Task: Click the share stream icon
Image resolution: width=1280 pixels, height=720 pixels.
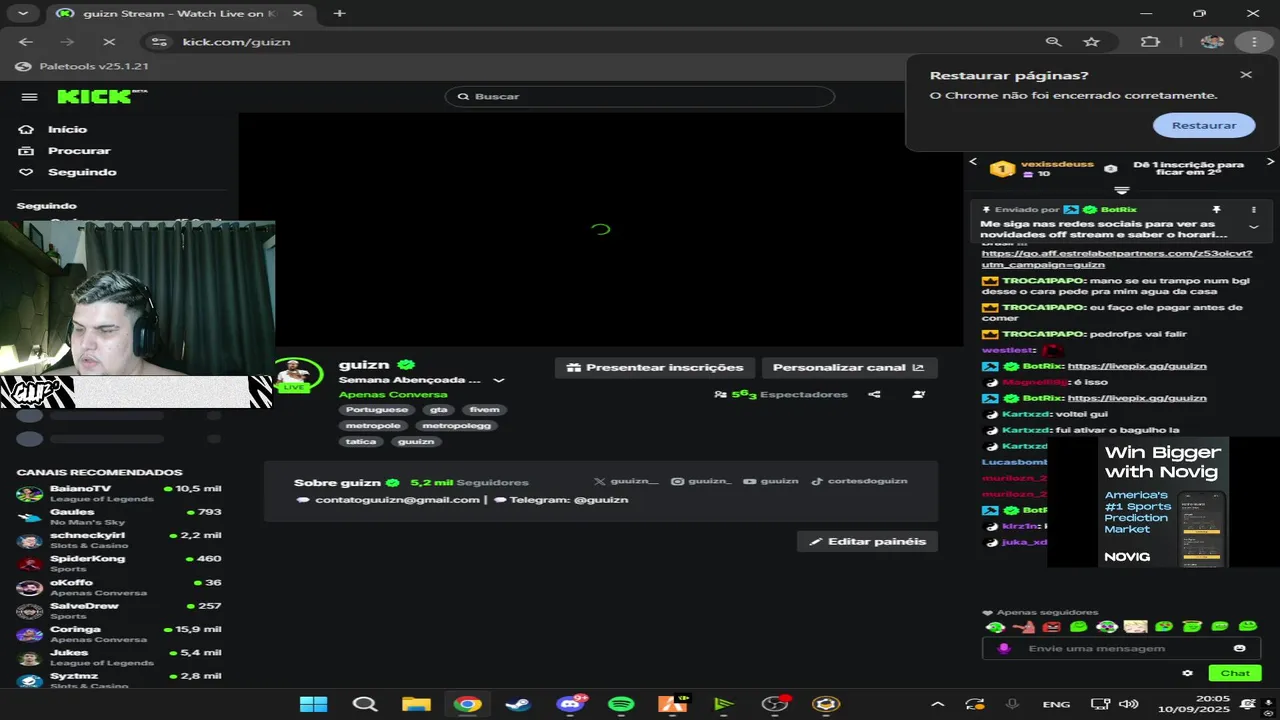Action: pos(874,394)
